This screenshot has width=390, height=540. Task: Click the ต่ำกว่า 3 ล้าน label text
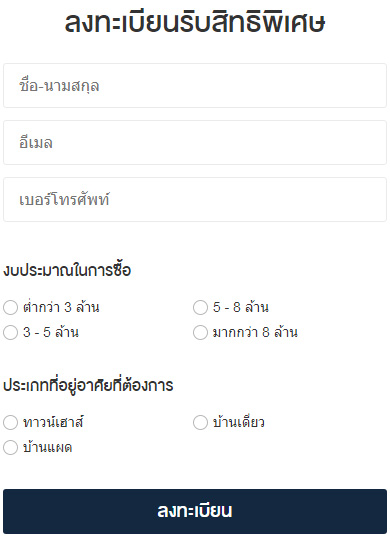tap(61, 307)
